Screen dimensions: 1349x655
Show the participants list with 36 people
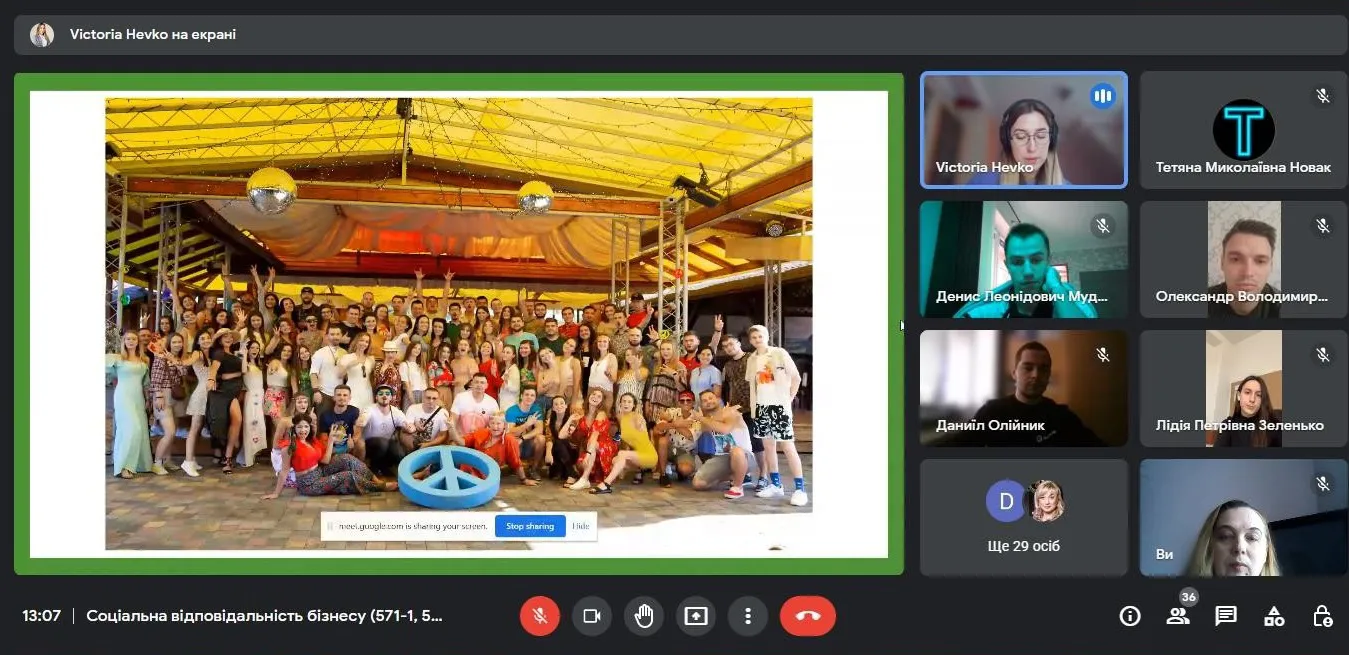point(1178,616)
